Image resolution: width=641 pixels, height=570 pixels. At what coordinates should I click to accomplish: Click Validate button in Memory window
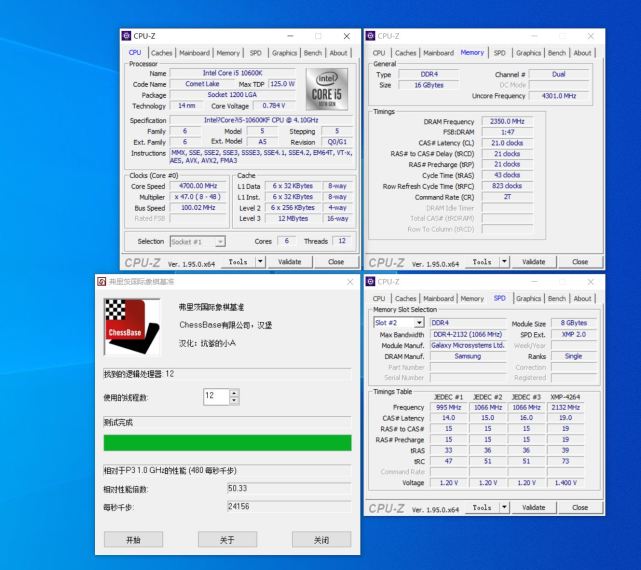coord(534,262)
